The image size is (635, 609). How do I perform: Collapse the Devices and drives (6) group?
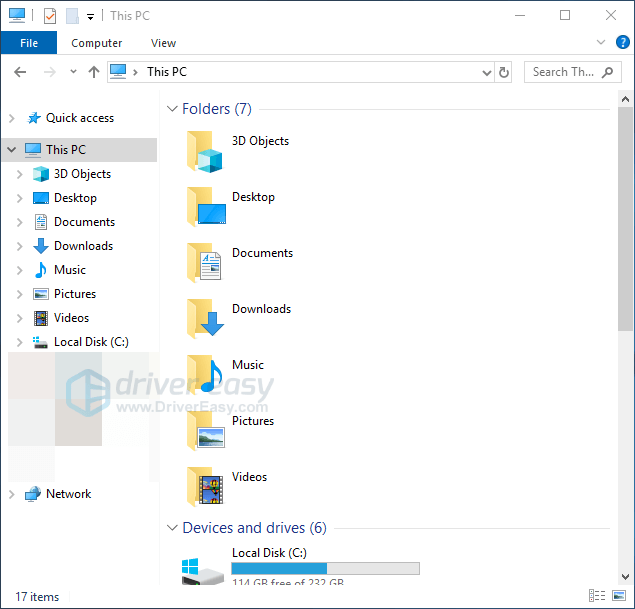172,528
